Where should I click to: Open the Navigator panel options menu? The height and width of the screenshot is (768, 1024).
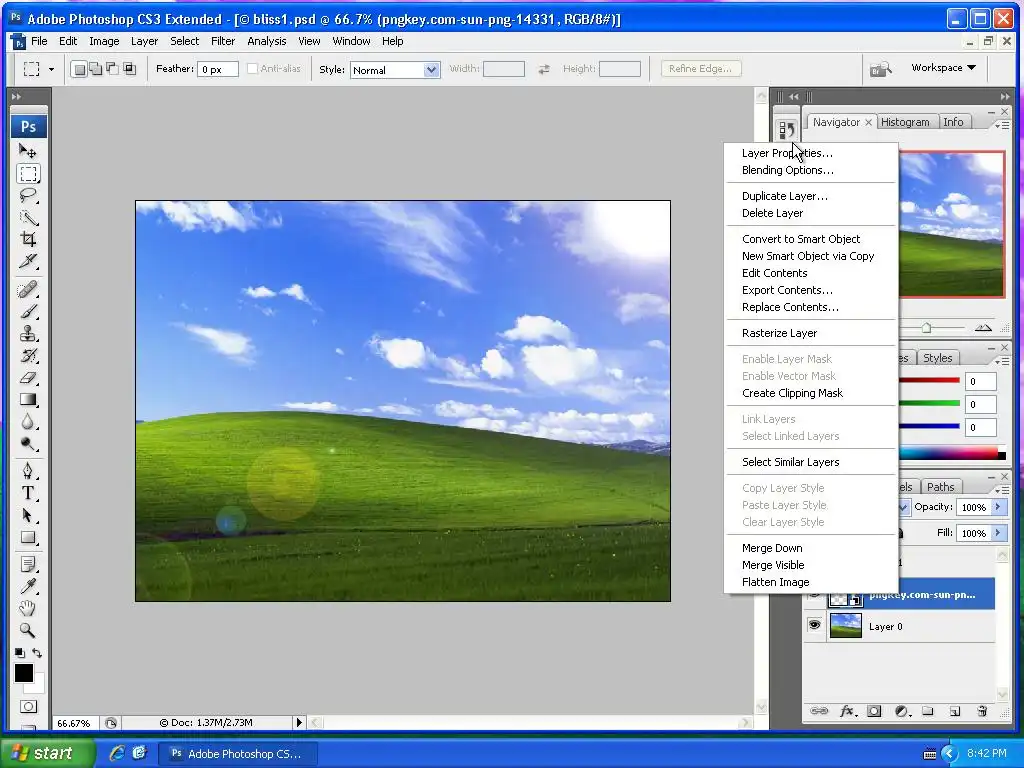[1003, 125]
